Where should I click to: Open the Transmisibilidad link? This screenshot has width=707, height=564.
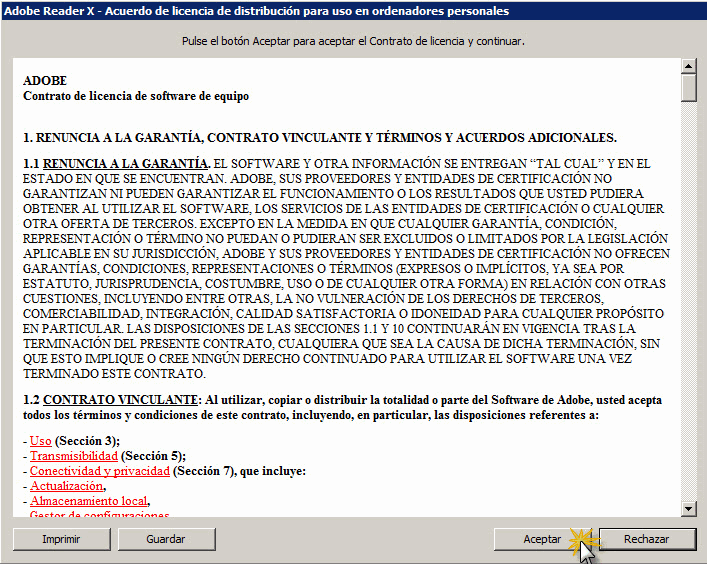pyautogui.click(x=74, y=456)
